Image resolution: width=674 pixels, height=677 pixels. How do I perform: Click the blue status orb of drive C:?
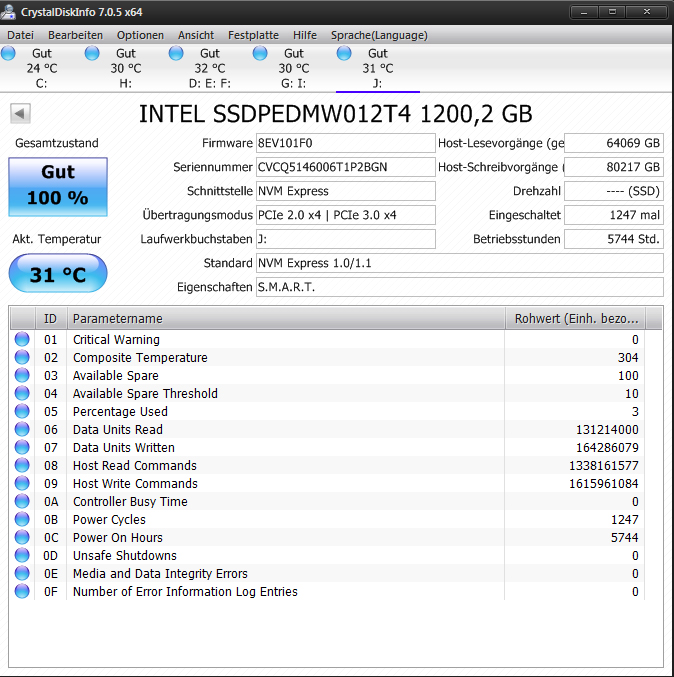pyautogui.click(x=8, y=54)
